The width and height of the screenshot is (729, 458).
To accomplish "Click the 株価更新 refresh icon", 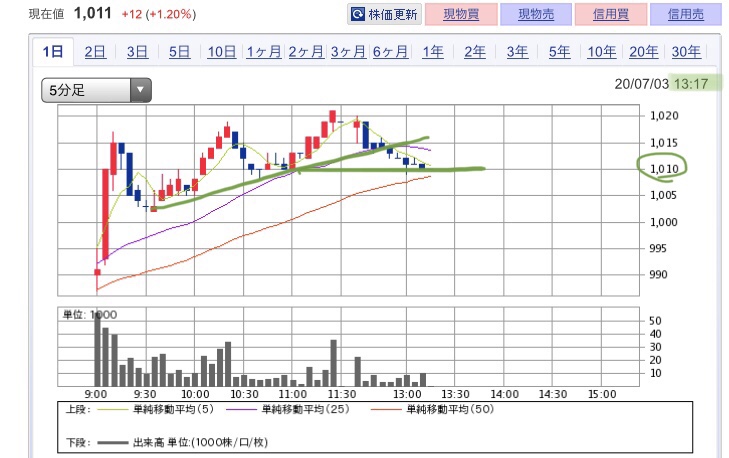I will coord(358,14).
